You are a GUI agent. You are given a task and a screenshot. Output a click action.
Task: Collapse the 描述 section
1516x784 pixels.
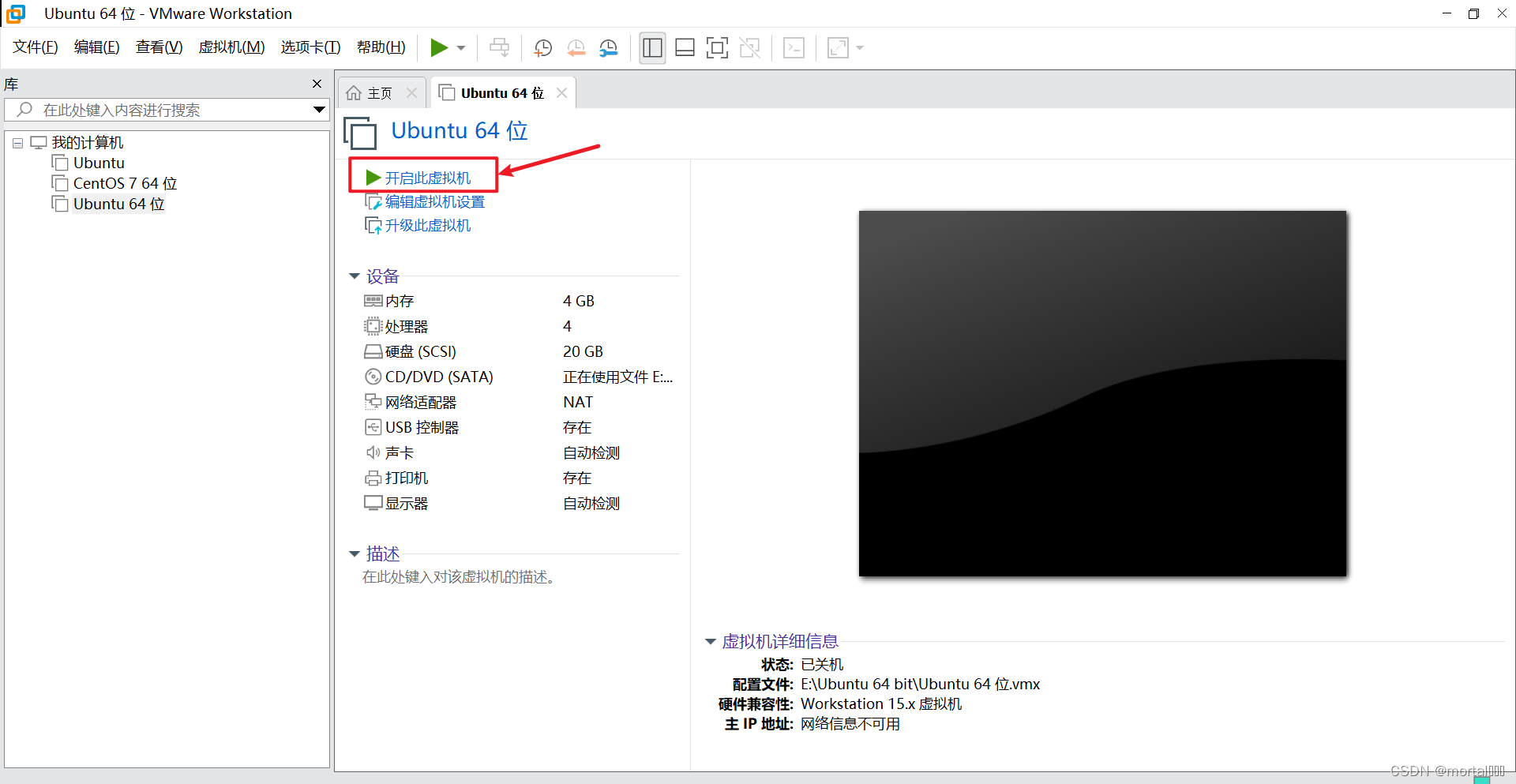pyautogui.click(x=355, y=554)
